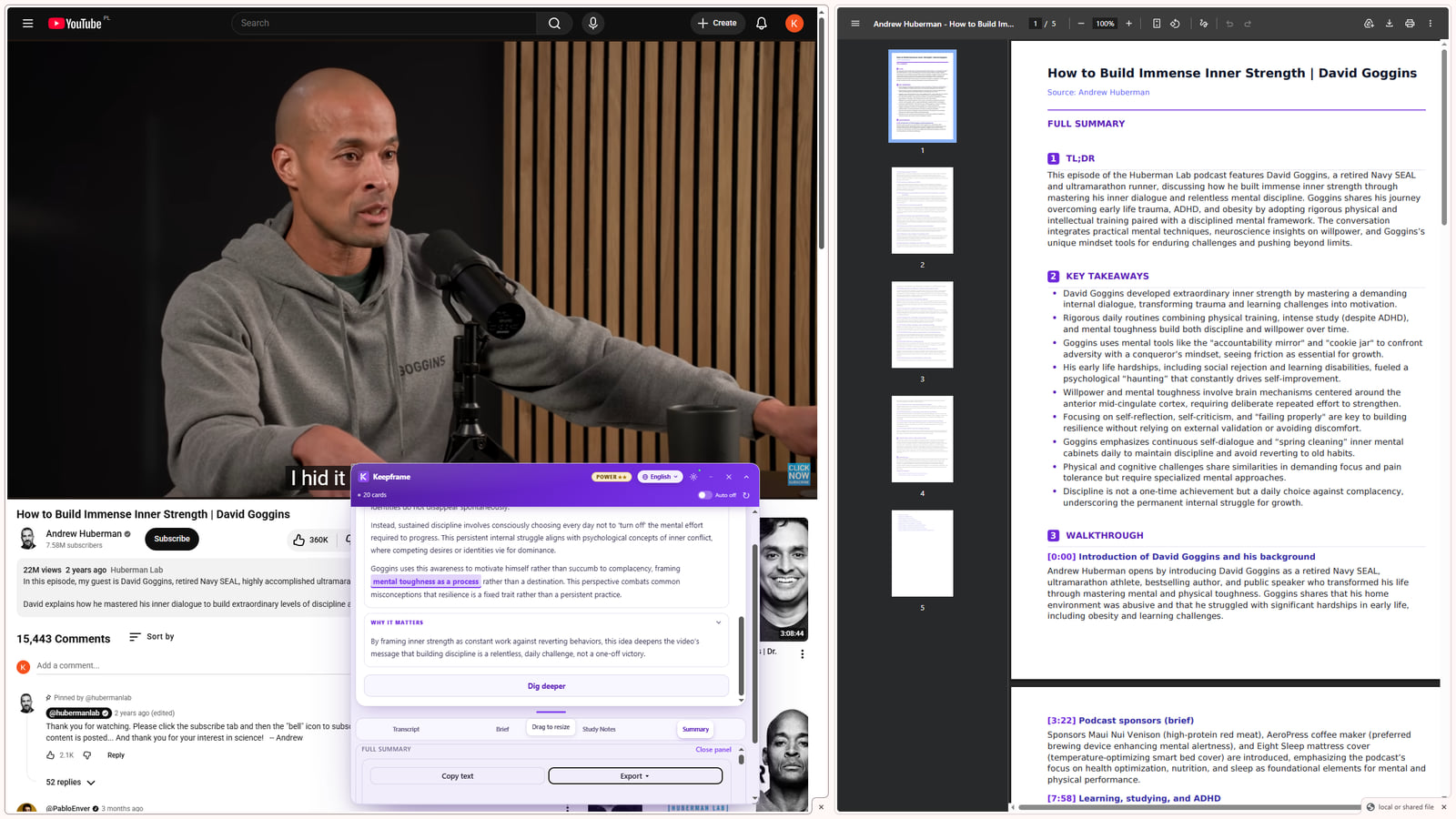
Task: Select PDF page 4 thumbnail
Action: (922, 439)
